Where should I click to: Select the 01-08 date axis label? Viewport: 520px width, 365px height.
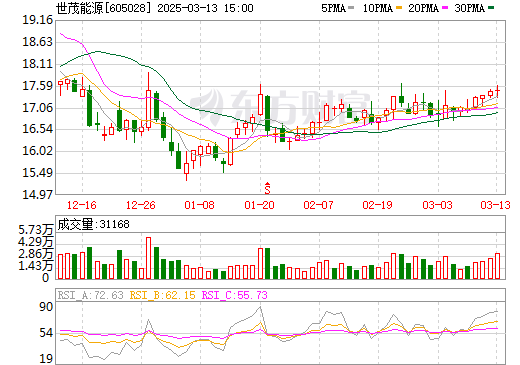click(200, 205)
